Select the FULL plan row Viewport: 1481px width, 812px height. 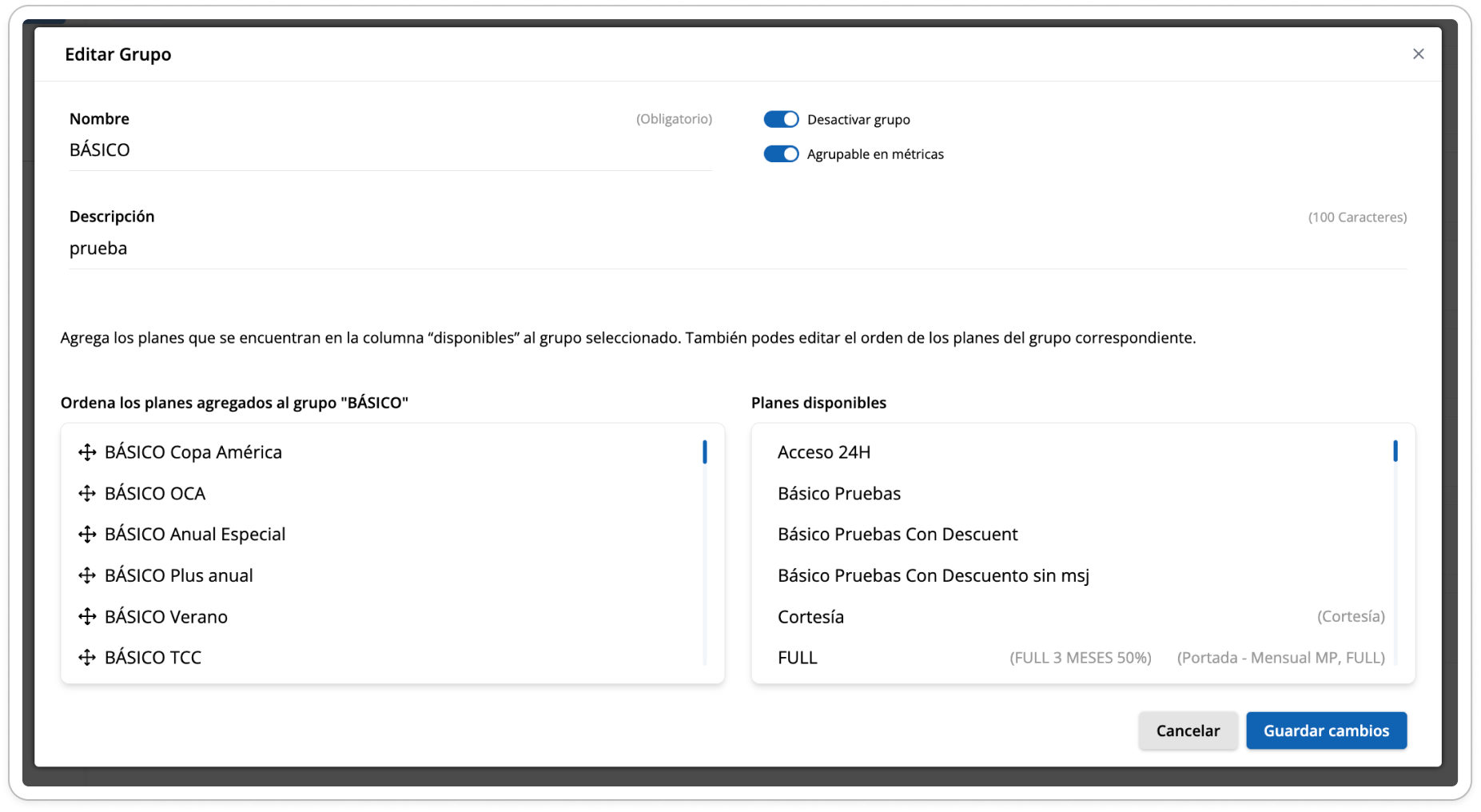(1081, 658)
